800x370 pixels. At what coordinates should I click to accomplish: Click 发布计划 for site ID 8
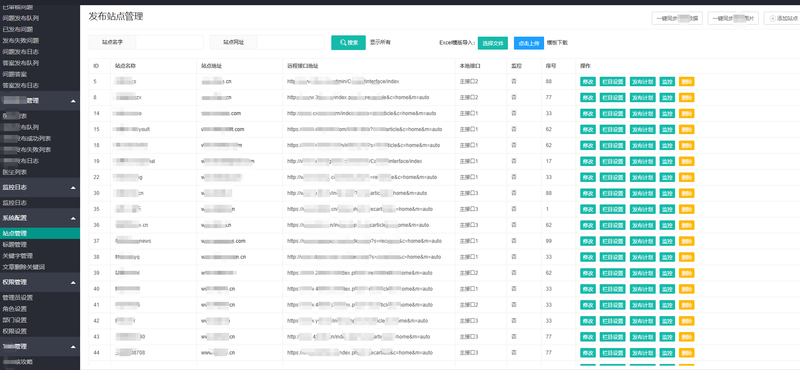click(642, 97)
